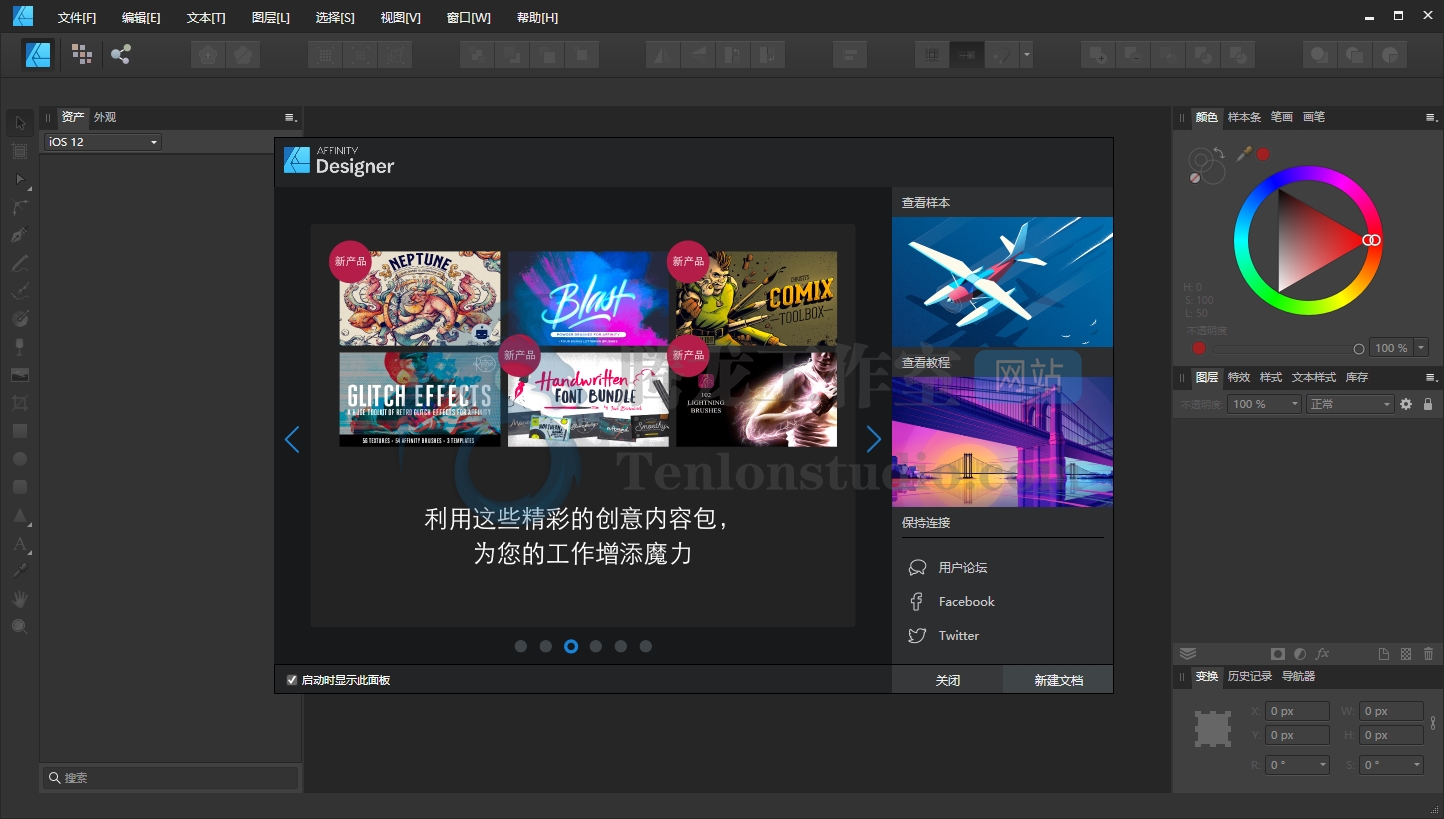The height and width of the screenshot is (819, 1444).
Task: Click the fx layer effects icon
Action: tap(1322, 654)
